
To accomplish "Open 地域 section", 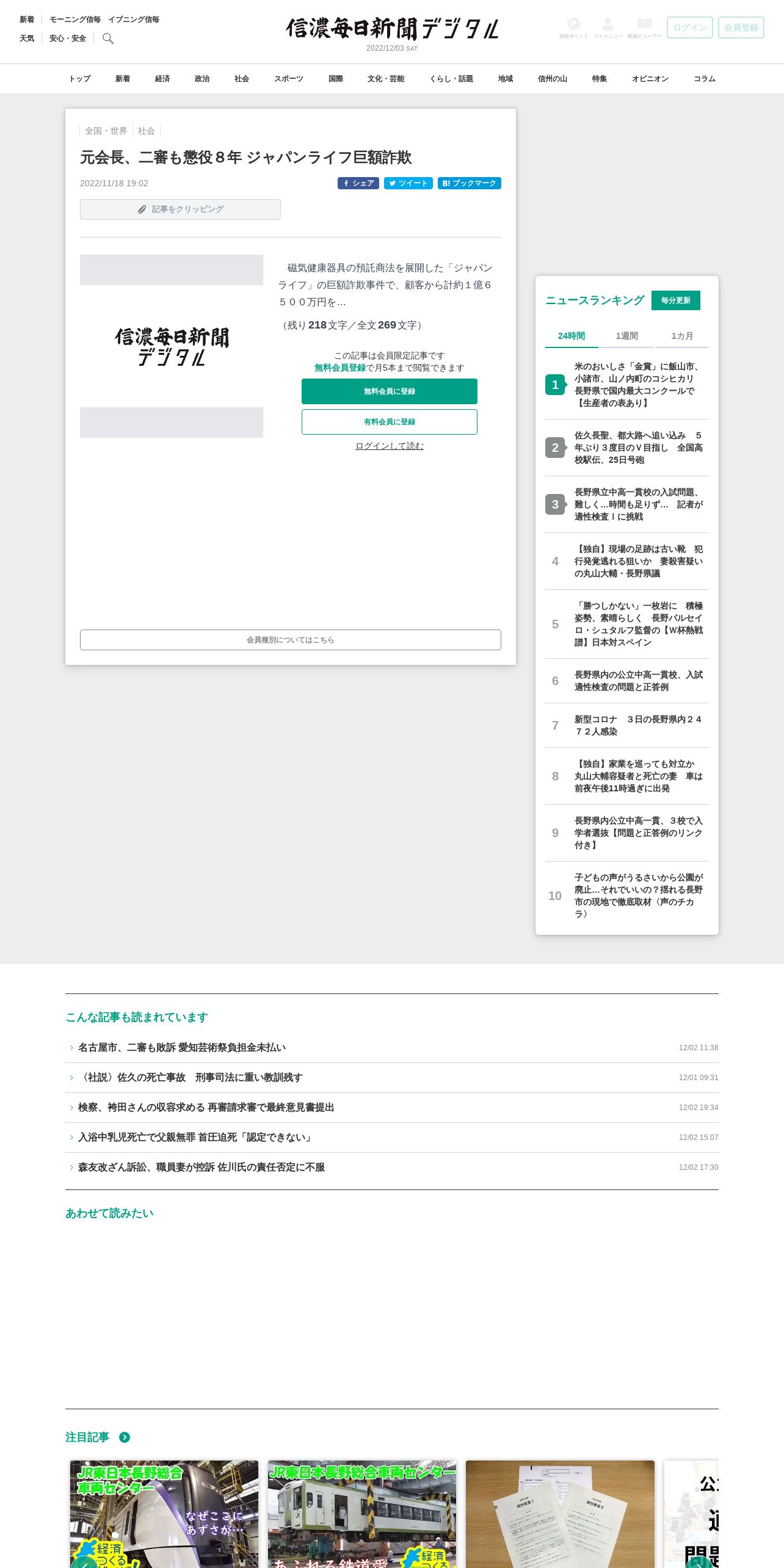I will coord(506,79).
